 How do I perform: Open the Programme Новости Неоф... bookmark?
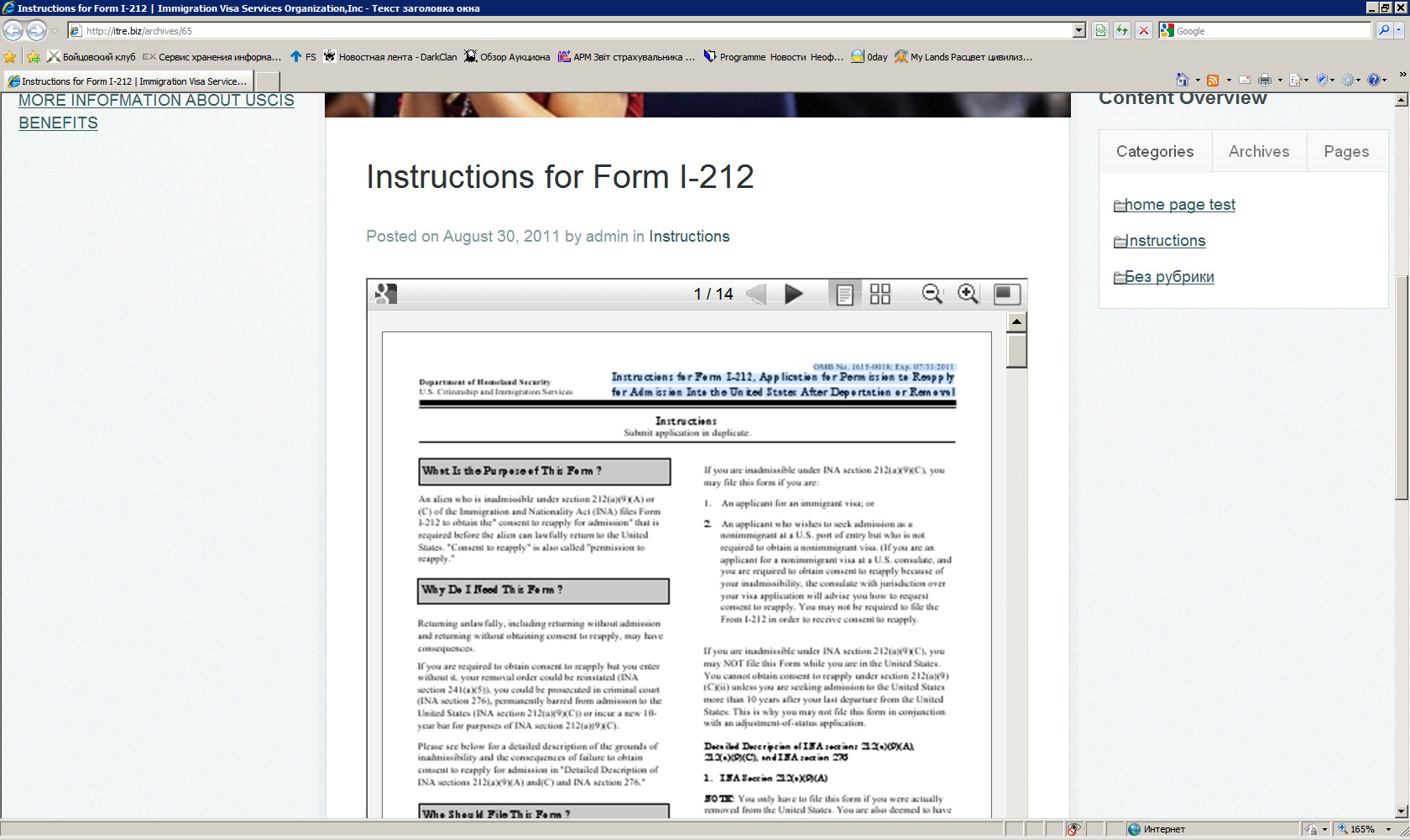[773, 57]
